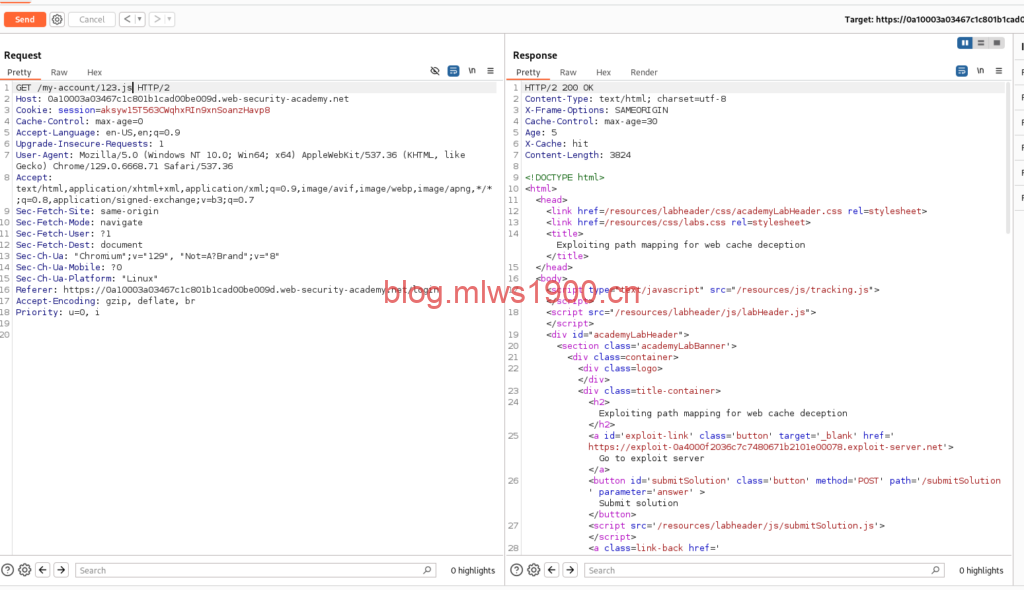The image size is (1024, 590).
Task: Click the X-Cache: hit response header
Action: pyautogui.click(x=556, y=144)
